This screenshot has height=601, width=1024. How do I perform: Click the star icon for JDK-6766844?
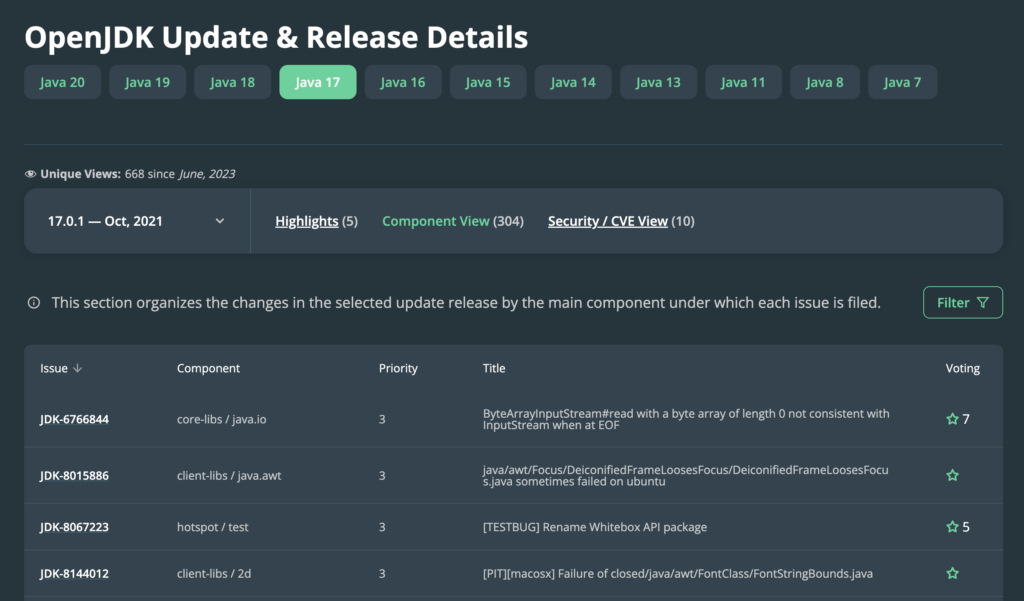(x=952, y=419)
